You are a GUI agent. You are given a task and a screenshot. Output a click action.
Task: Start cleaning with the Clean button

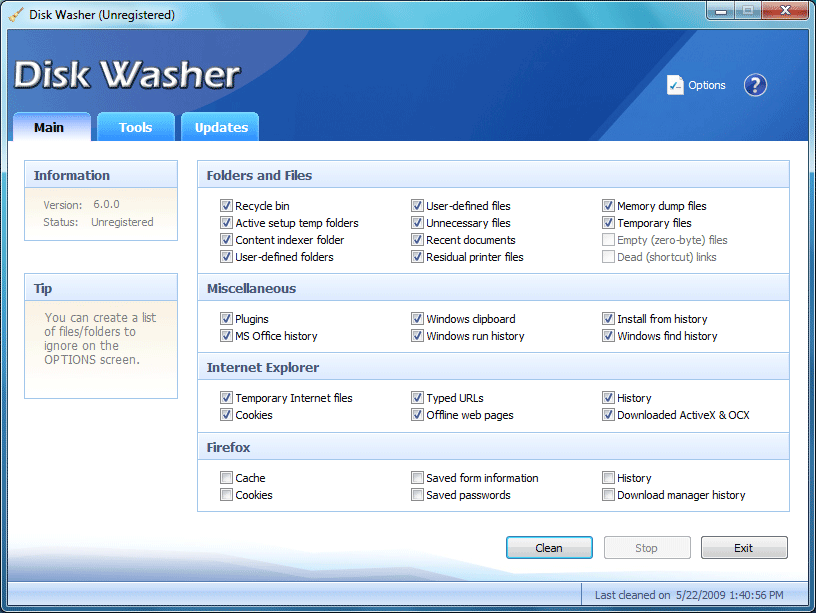(x=549, y=547)
